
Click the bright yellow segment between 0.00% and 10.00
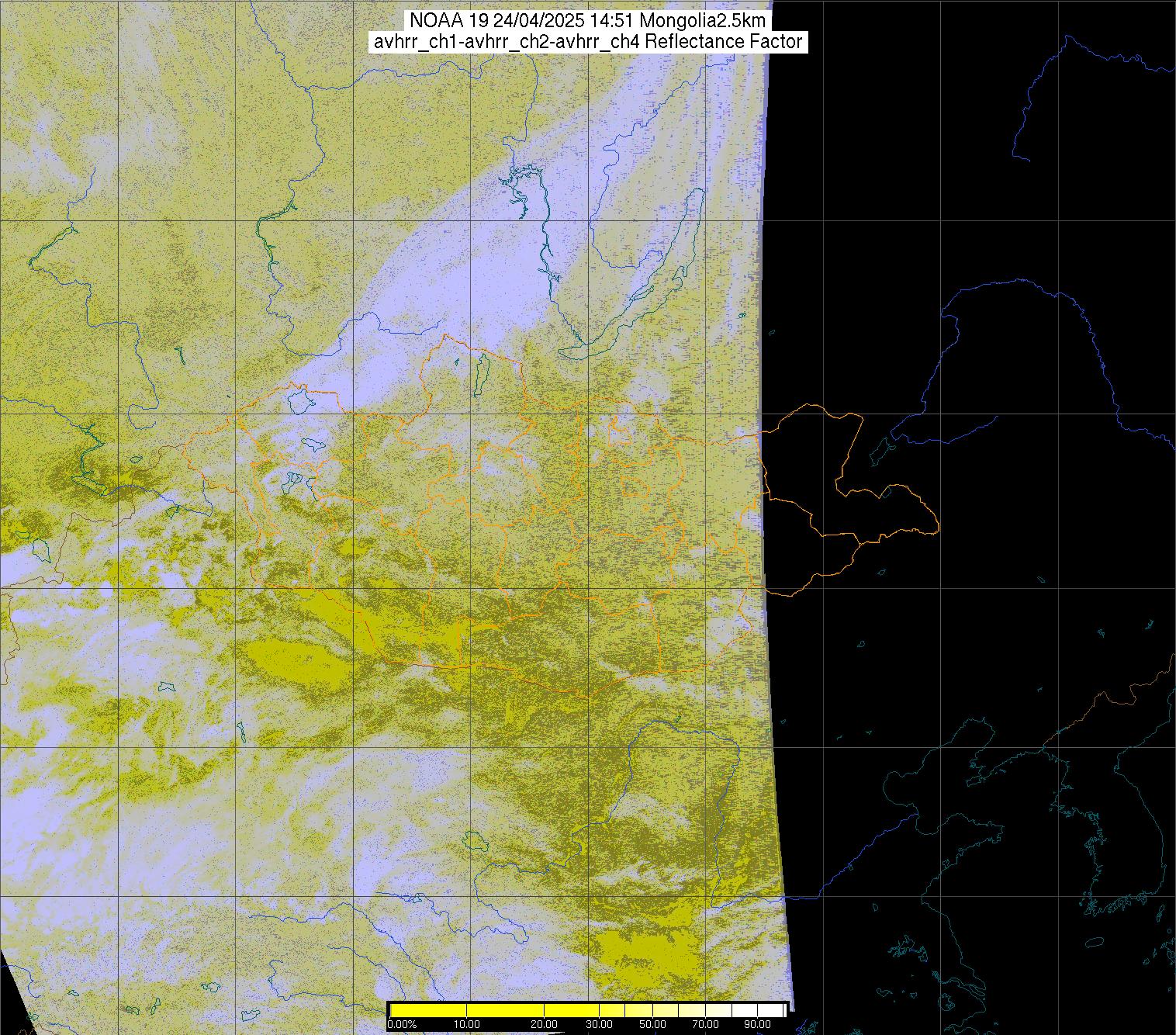(428, 1010)
